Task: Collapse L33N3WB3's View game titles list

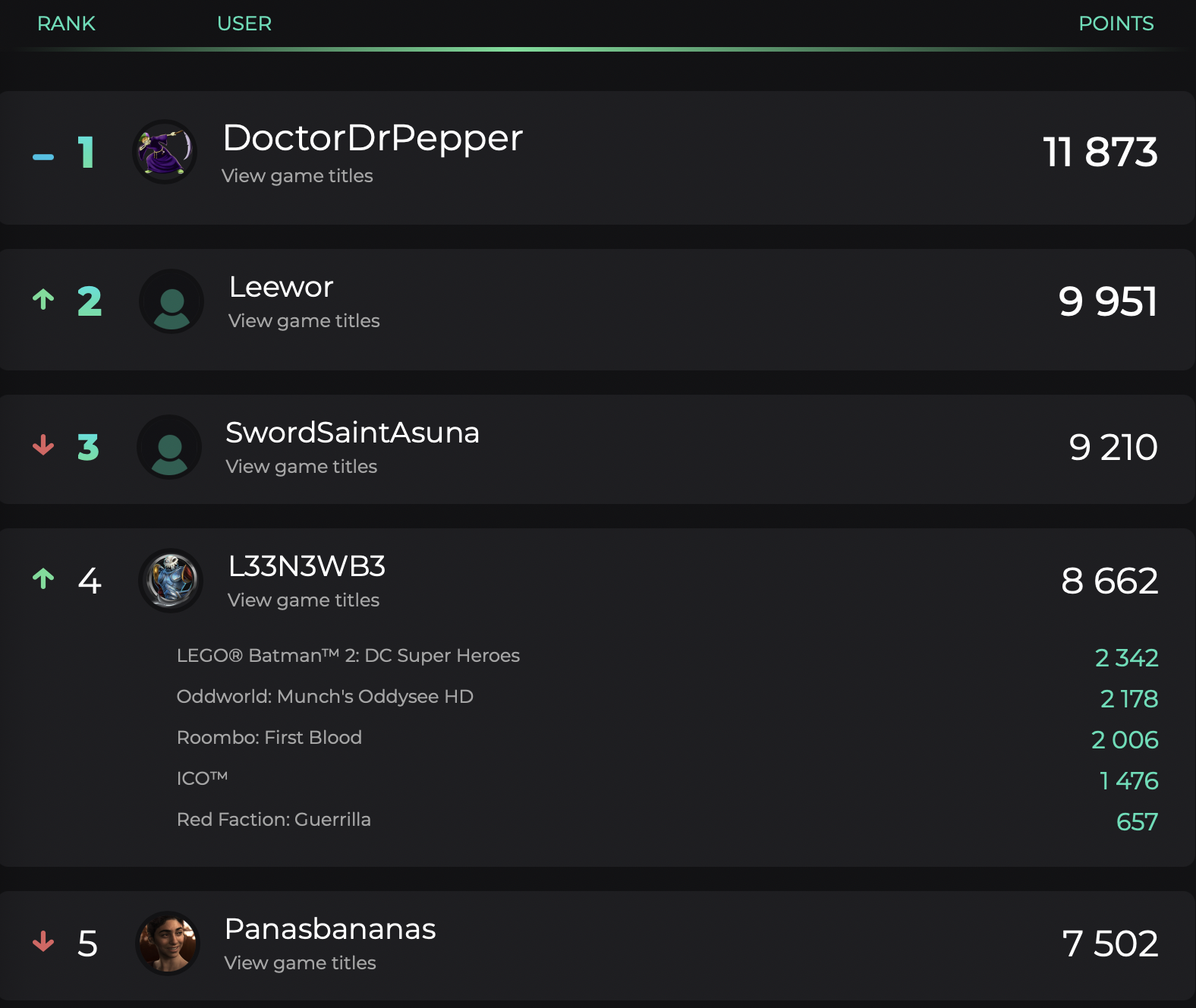Action: [x=304, y=600]
